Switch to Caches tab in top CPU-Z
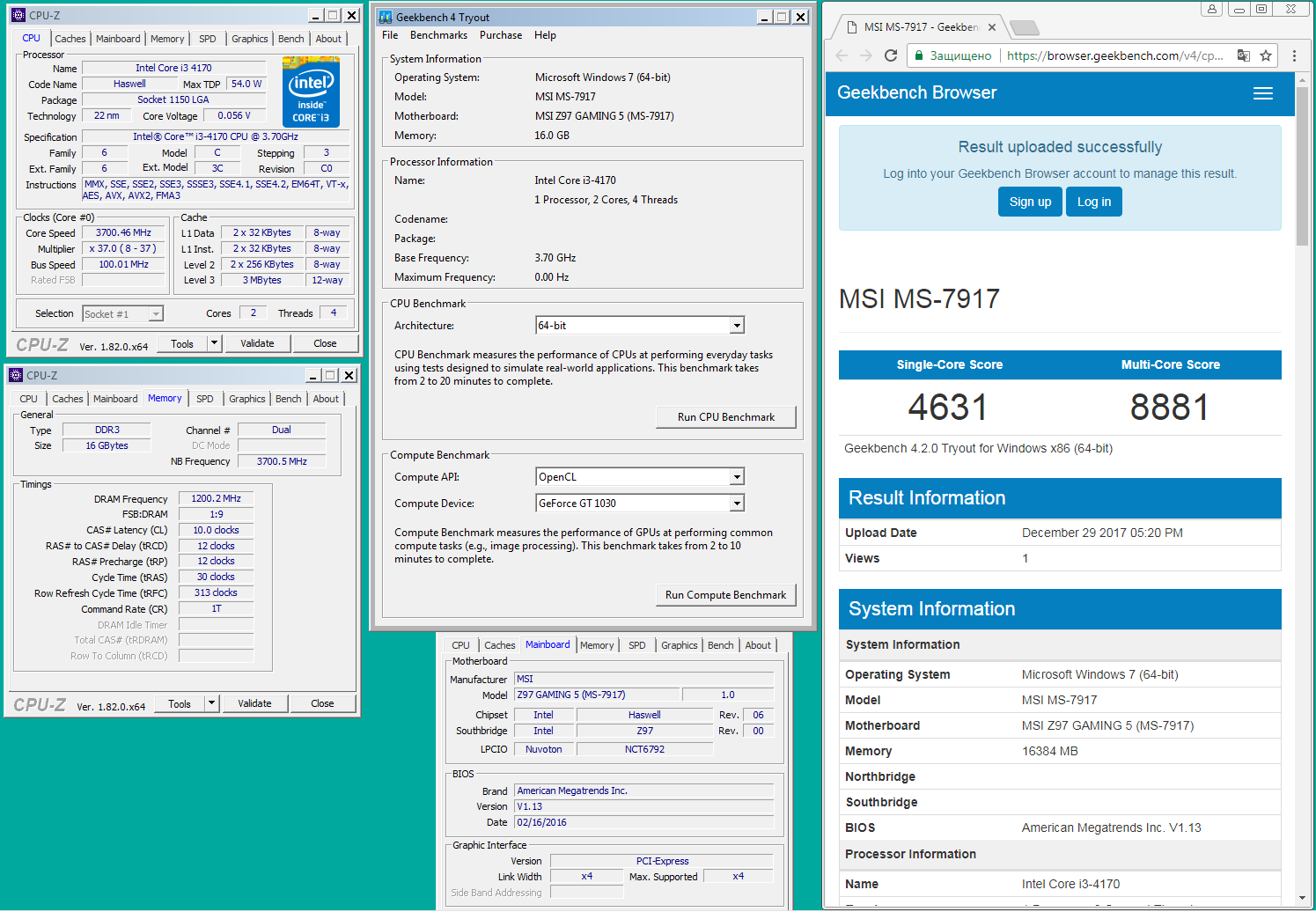 70,39
